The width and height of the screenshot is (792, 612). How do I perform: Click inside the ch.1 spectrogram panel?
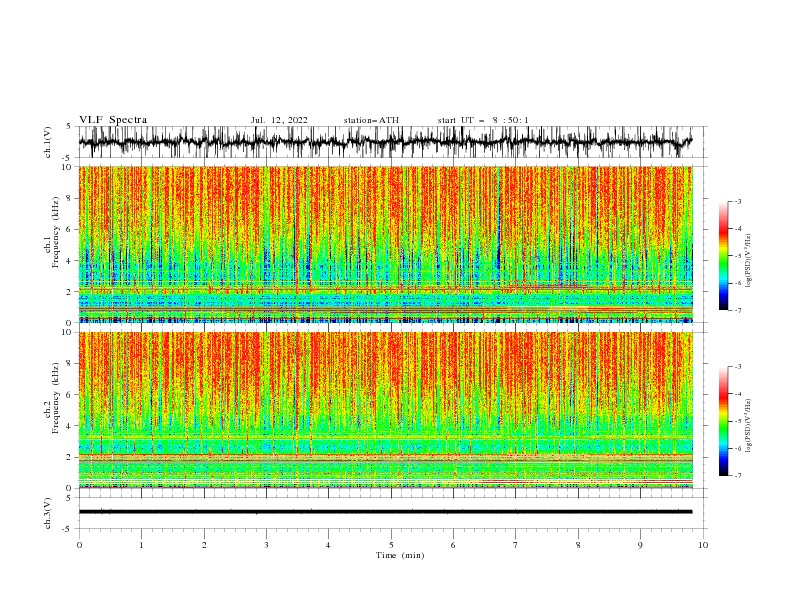(x=385, y=244)
